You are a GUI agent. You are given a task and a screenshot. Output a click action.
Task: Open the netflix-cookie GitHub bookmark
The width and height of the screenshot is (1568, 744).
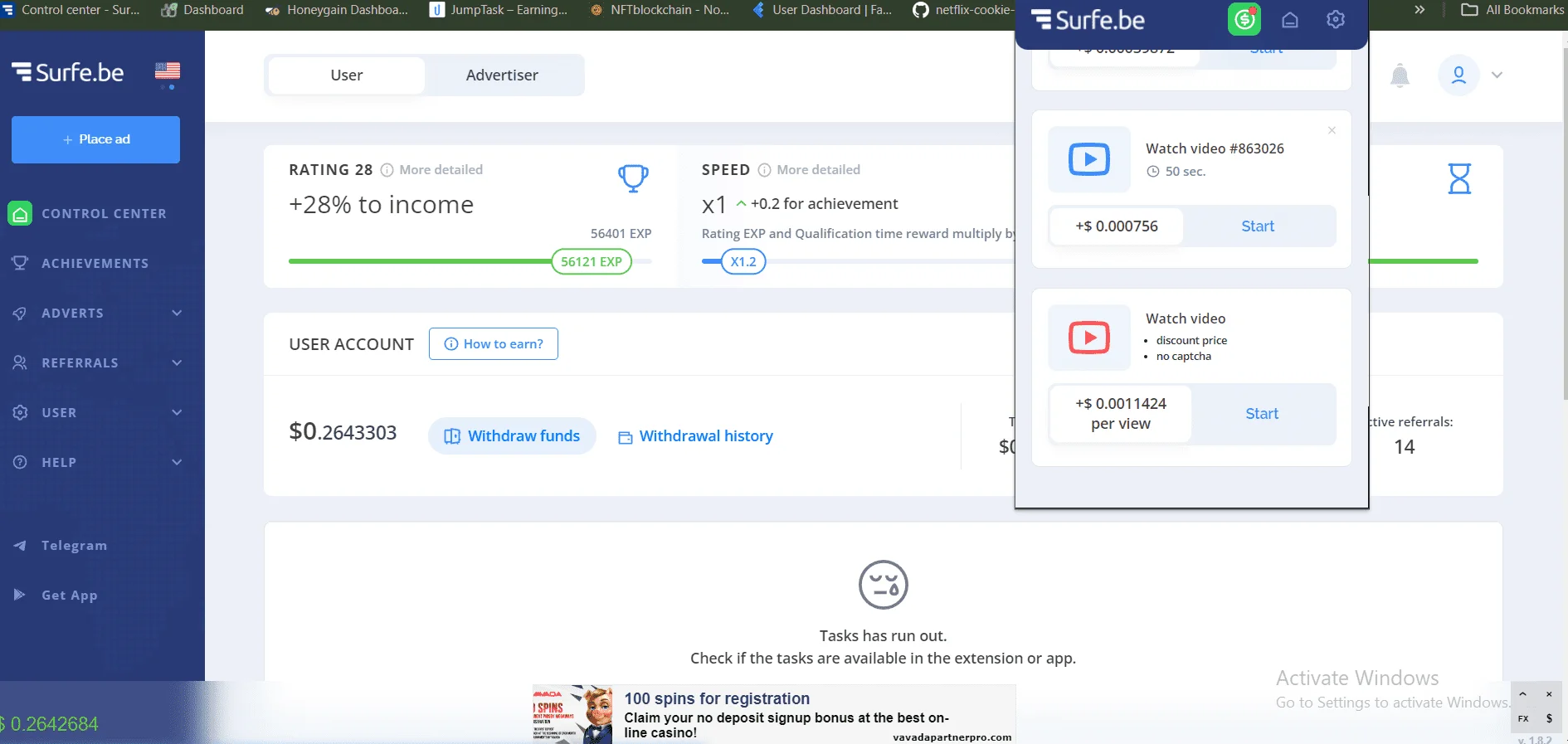[x=962, y=10]
